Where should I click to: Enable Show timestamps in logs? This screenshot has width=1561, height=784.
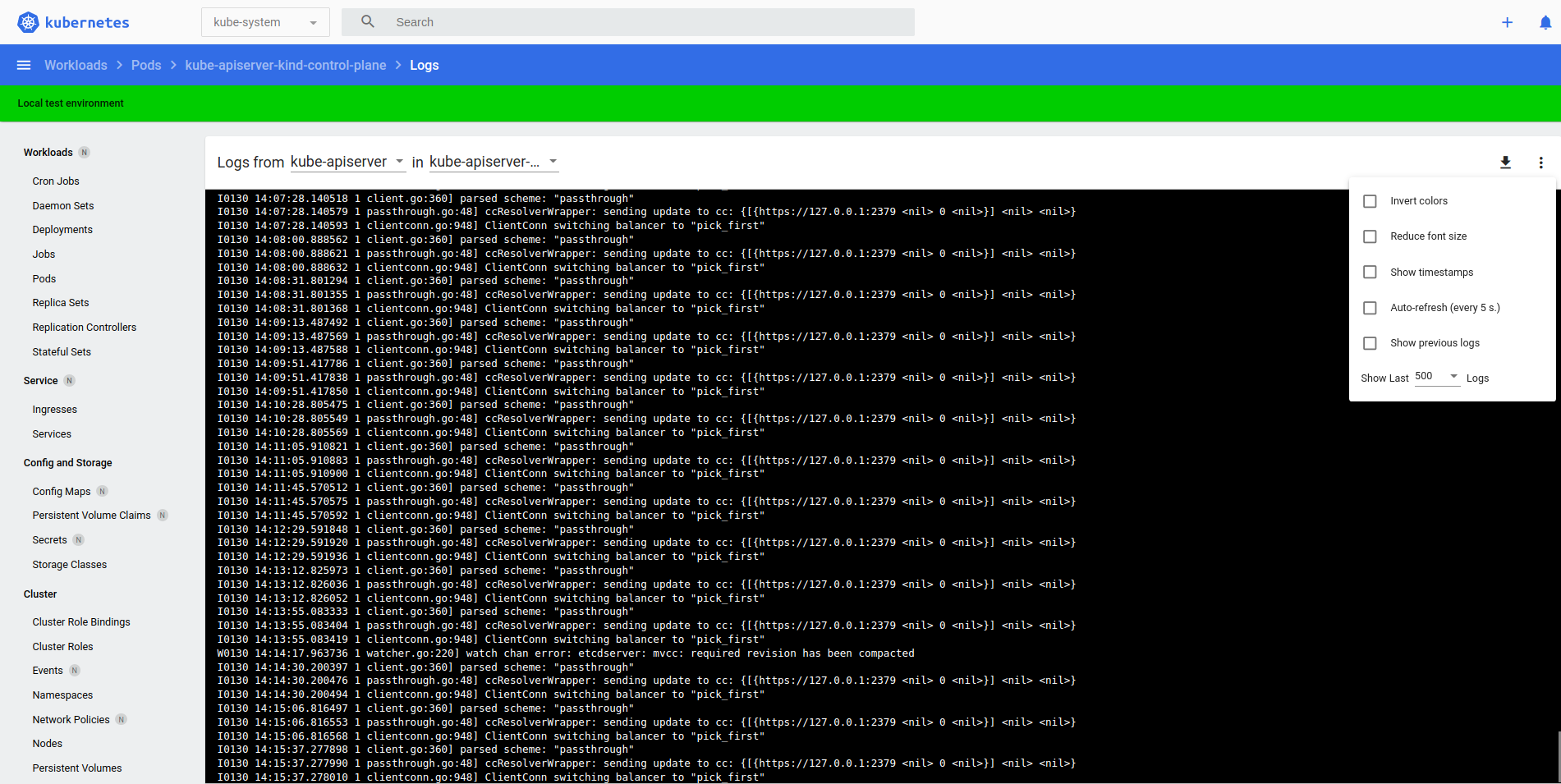tap(1370, 272)
